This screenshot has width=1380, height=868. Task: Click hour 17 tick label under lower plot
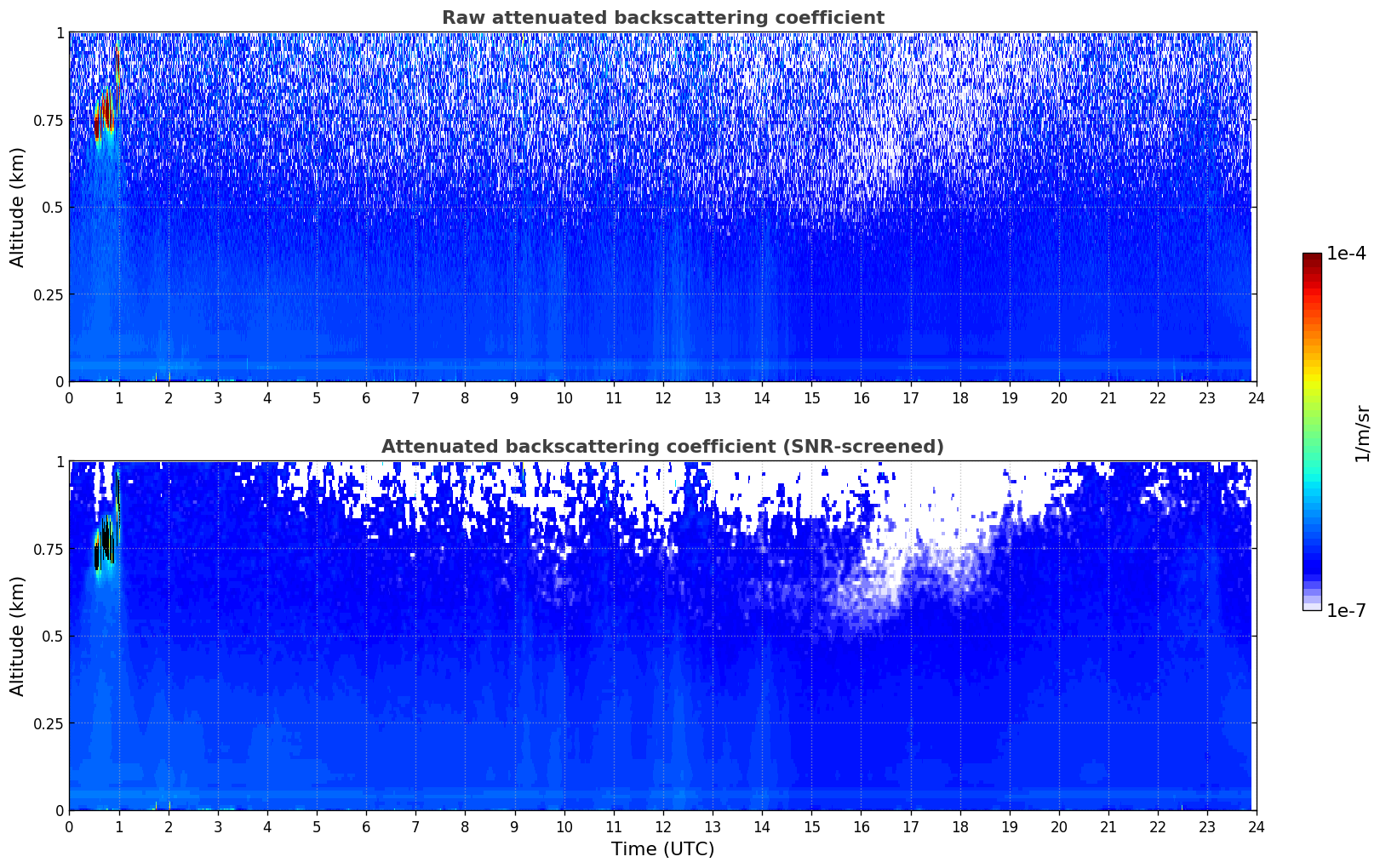[910, 826]
